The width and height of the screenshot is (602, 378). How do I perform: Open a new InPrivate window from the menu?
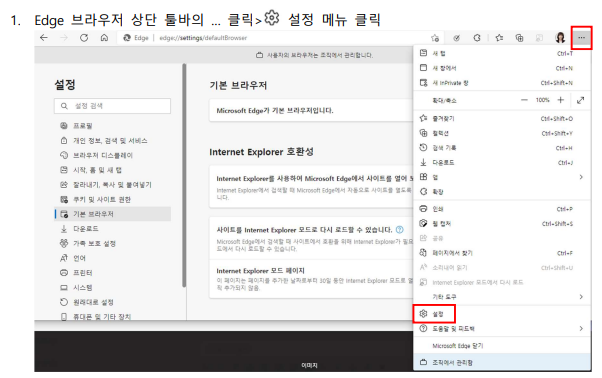pyautogui.click(x=502, y=83)
